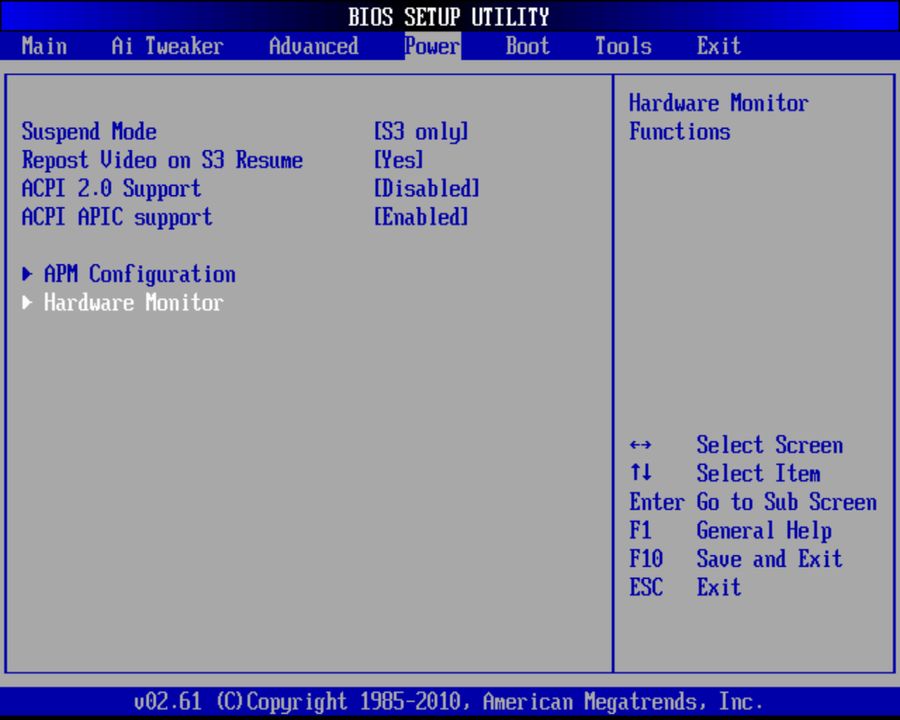
Task: Open the Tools menu
Action: (622, 46)
